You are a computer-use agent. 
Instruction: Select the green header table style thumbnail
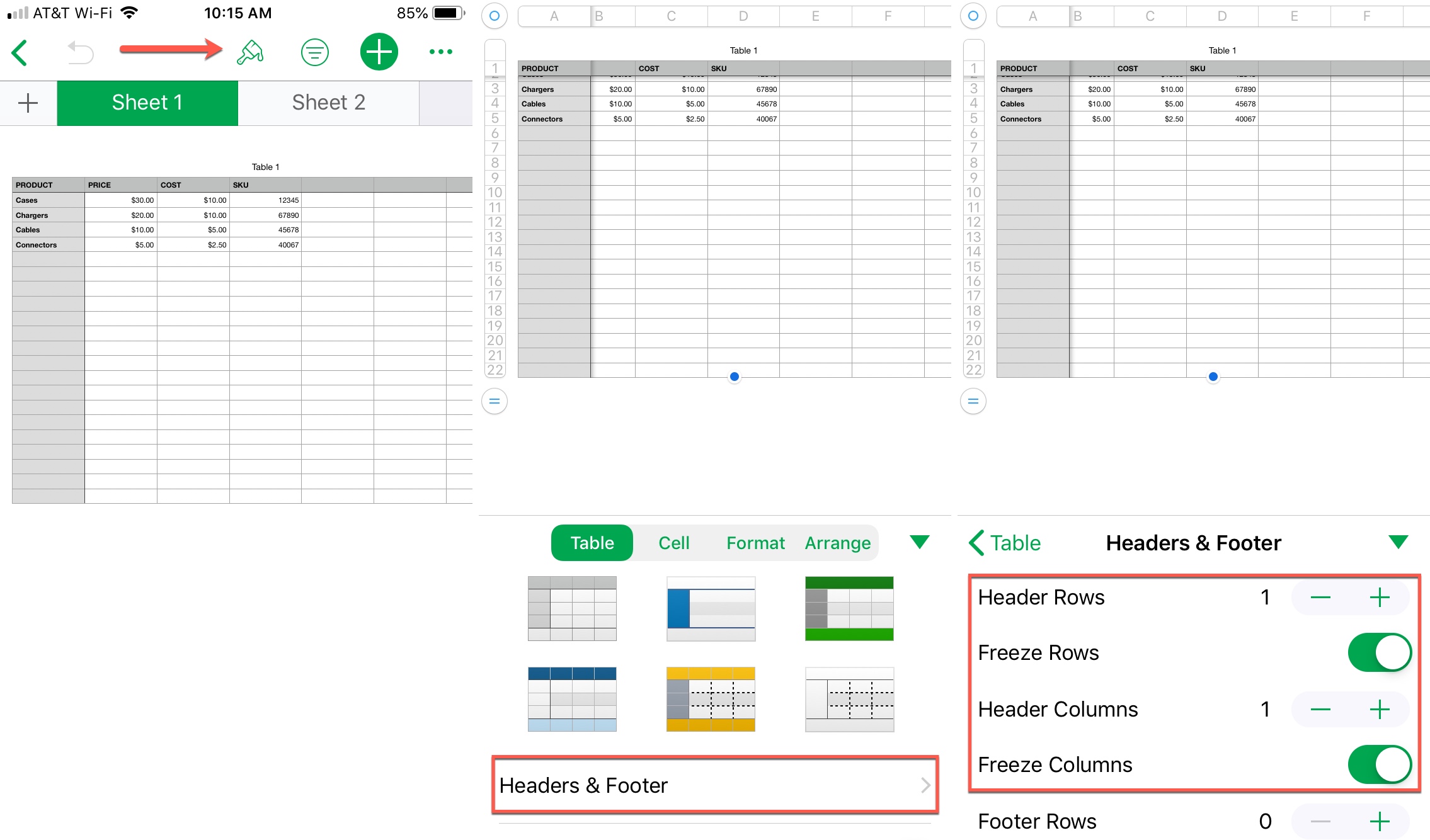(x=849, y=608)
